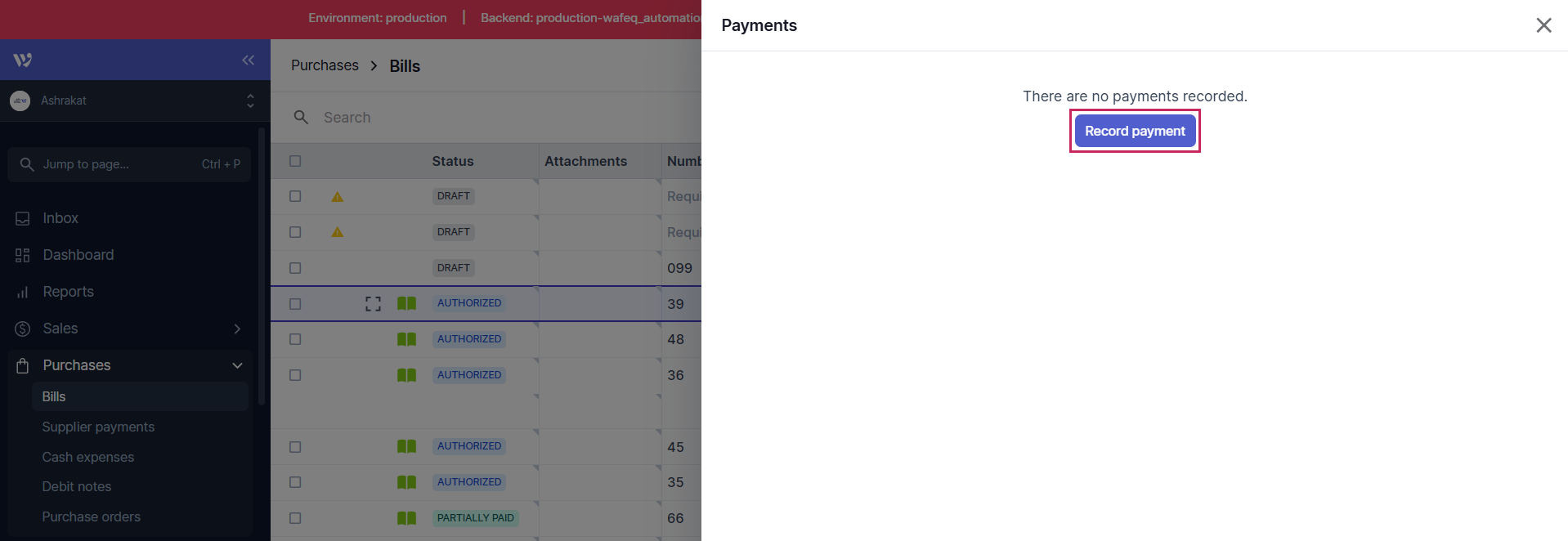Click the Reports bar chart icon
Image resolution: width=1568 pixels, height=541 pixels.
(23, 292)
